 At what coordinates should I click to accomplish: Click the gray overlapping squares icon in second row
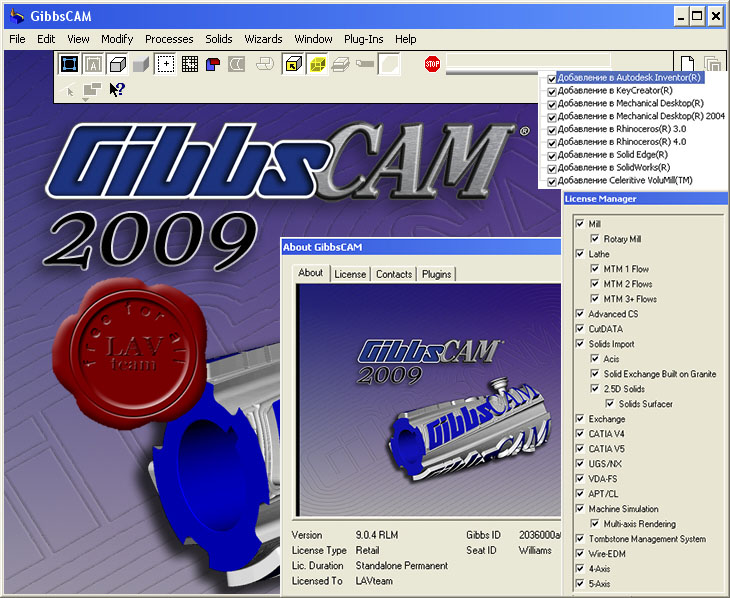point(92,89)
